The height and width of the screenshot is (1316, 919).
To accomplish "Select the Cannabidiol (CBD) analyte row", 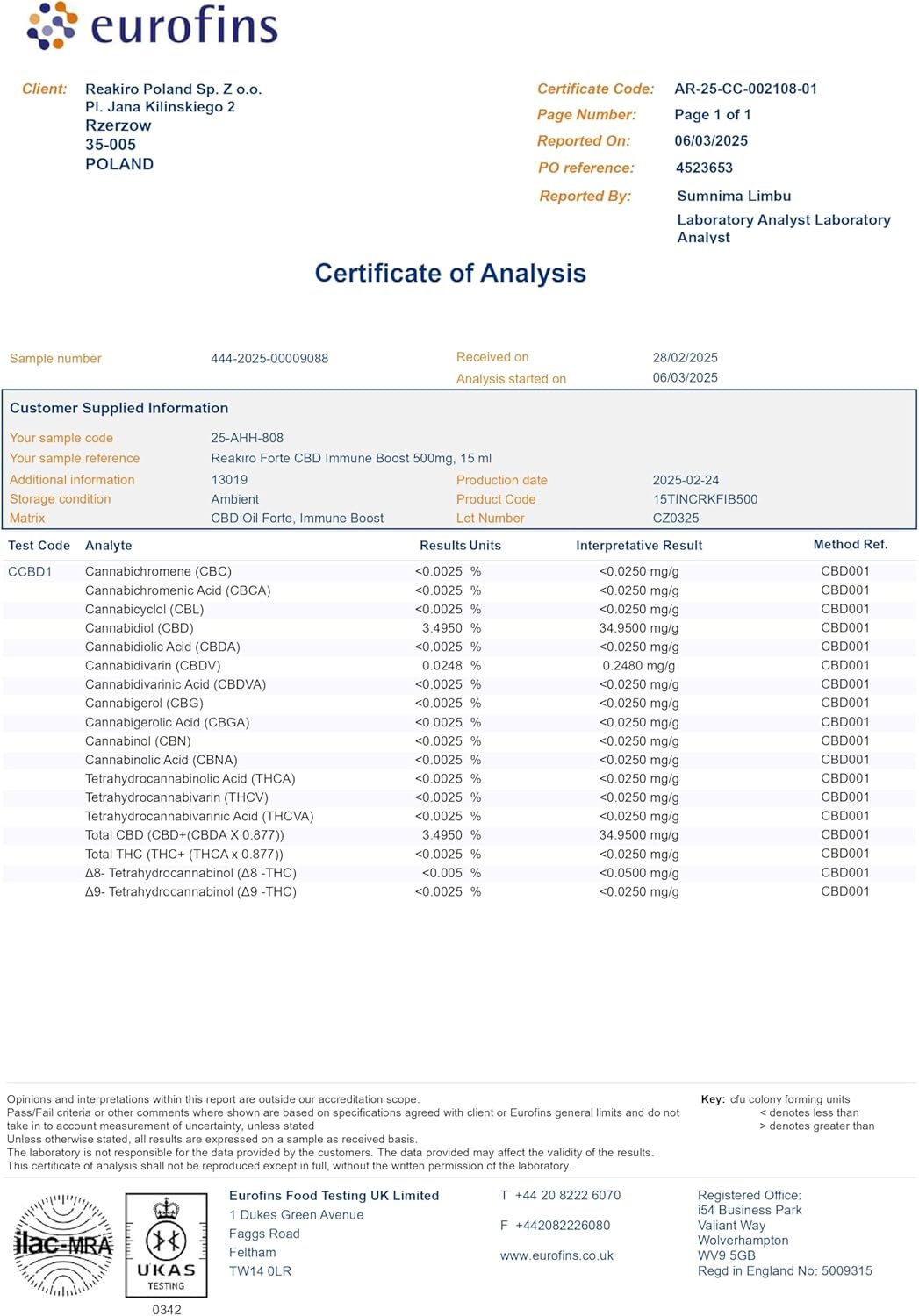I will pyautogui.click(x=140, y=628).
